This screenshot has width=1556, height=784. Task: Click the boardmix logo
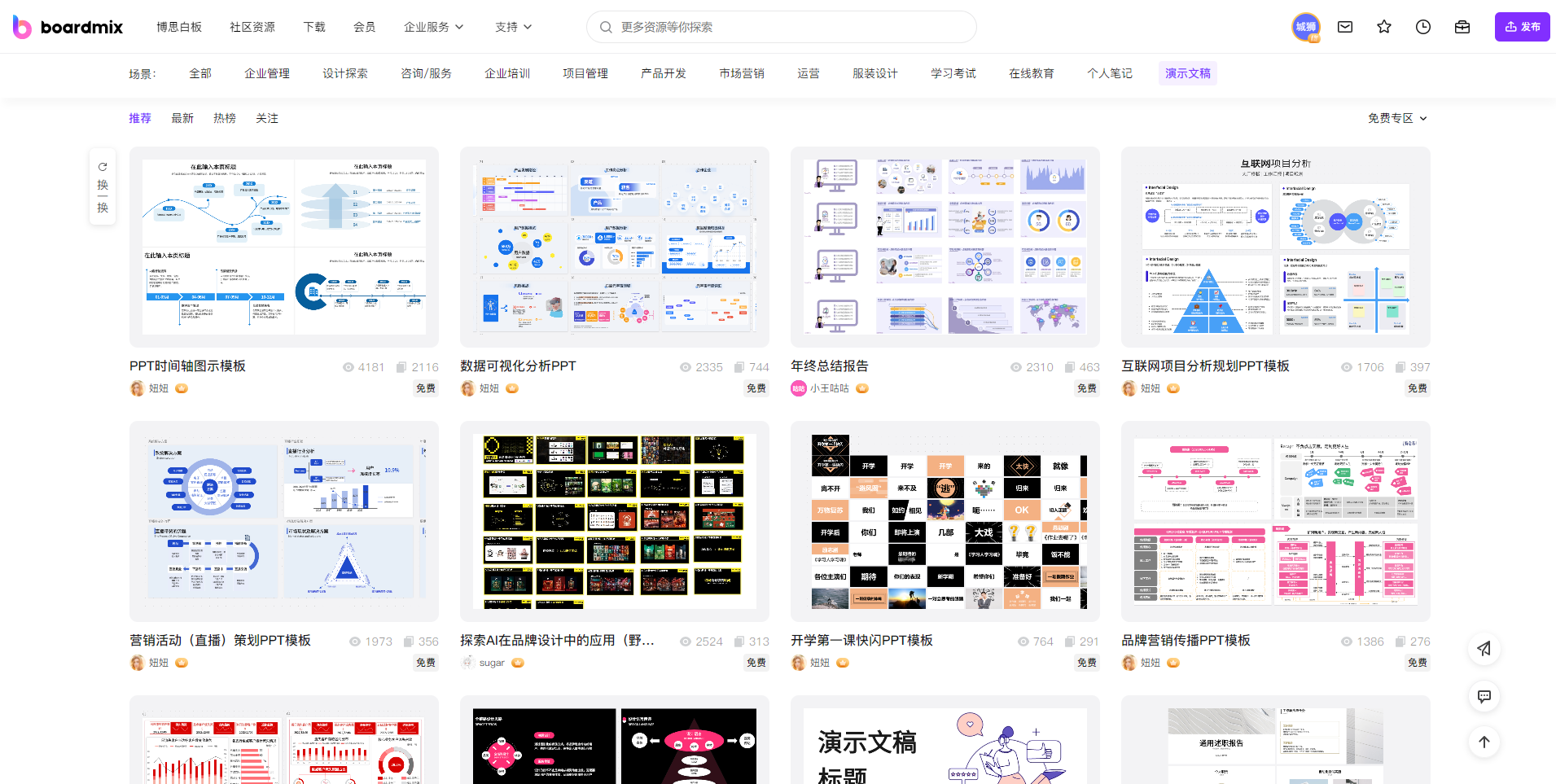point(68,27)
